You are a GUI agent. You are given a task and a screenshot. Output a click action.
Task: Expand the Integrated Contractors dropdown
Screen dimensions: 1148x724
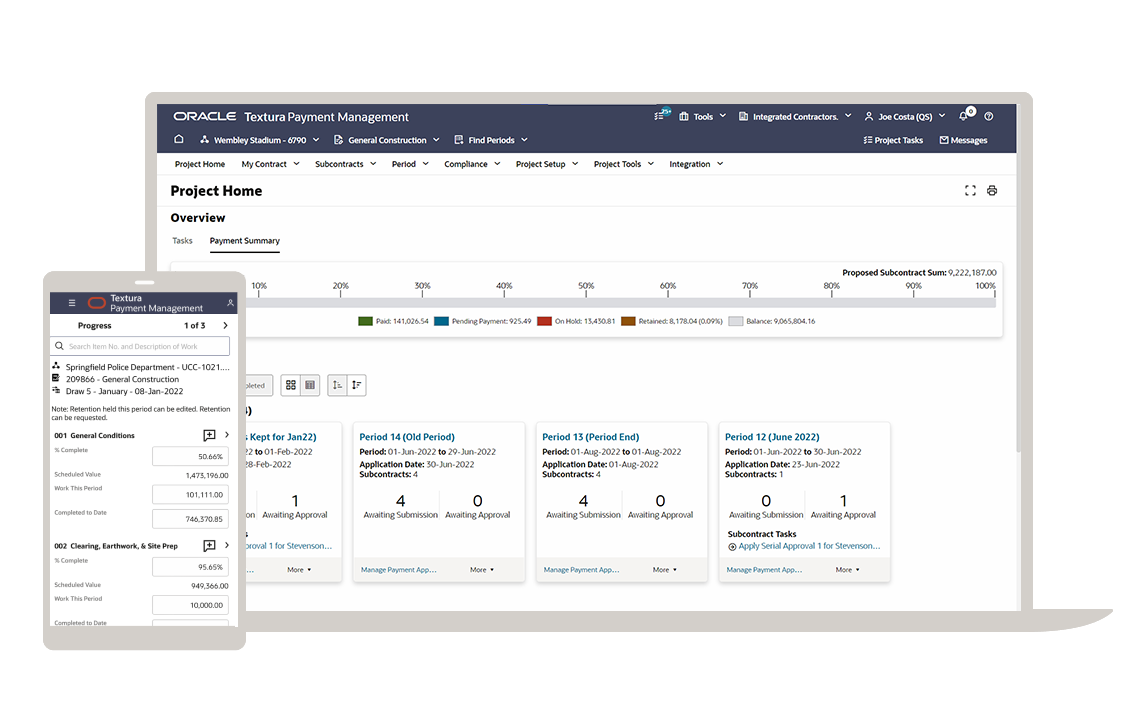pos(795,116)
